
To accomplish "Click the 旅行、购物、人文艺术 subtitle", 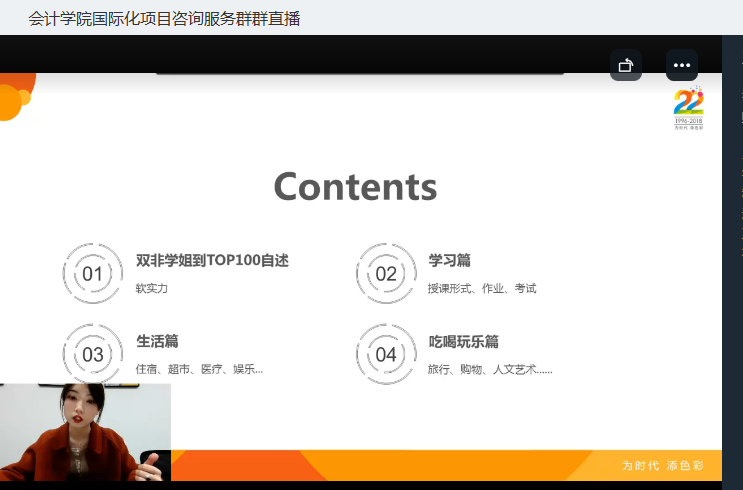I will [x=489, y=369].
